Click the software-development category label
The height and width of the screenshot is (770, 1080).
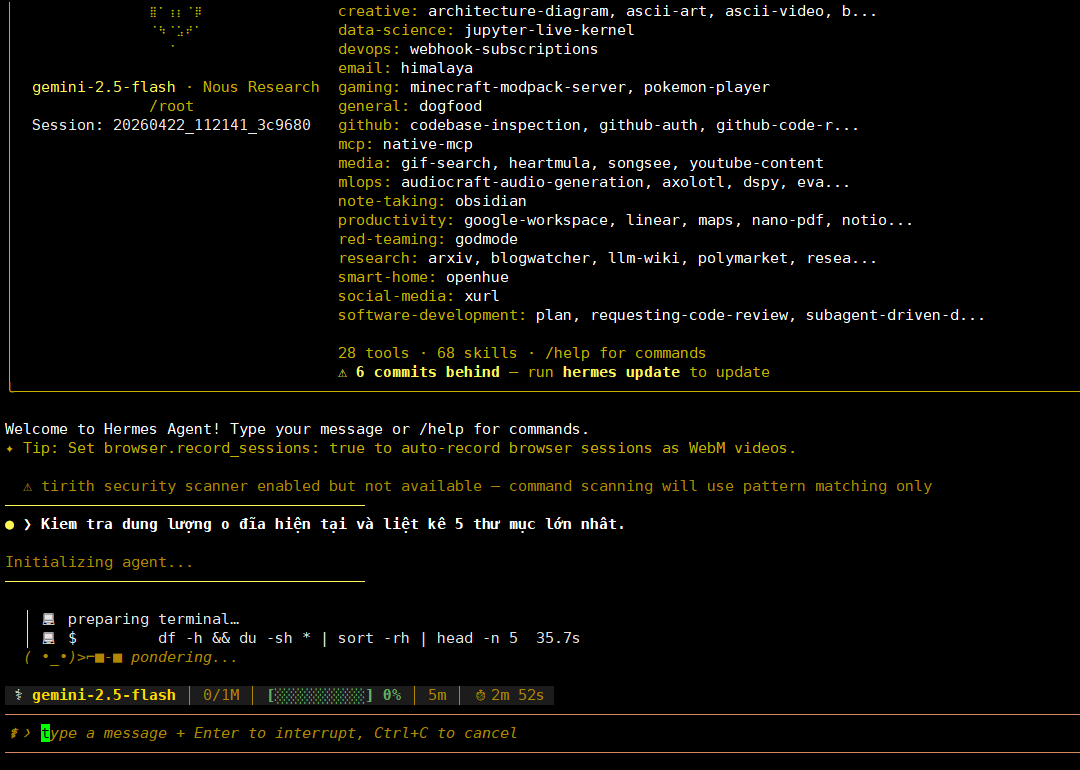click(432, 315)
